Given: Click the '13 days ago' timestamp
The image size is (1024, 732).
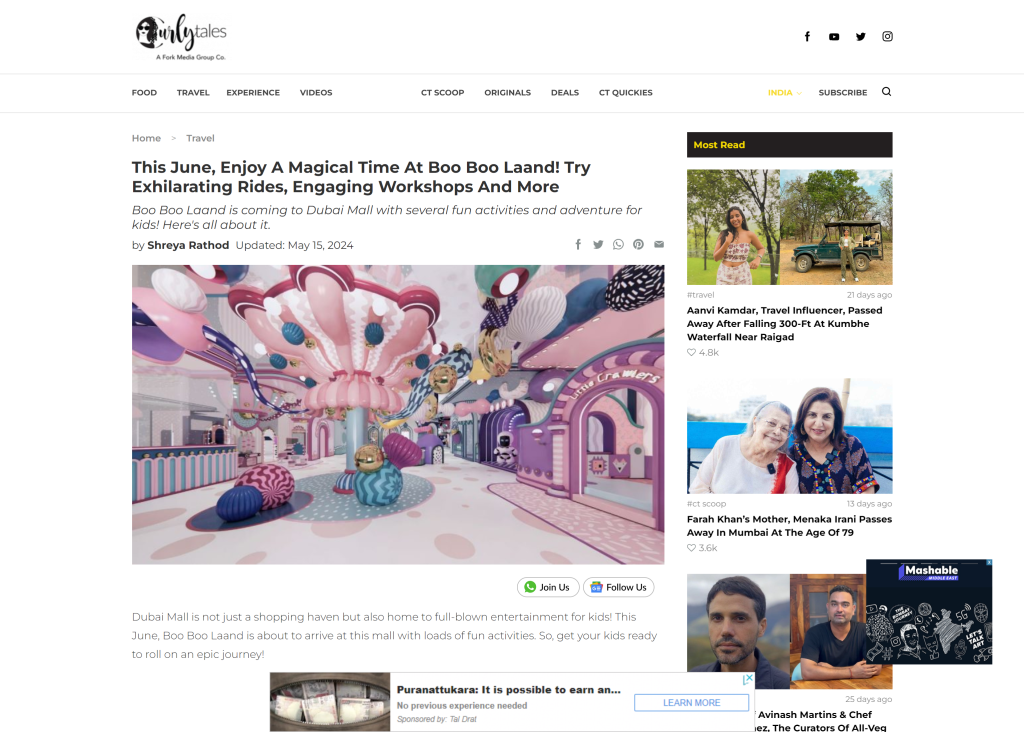Looking at the screenshot, I should [x=869, y=504].
